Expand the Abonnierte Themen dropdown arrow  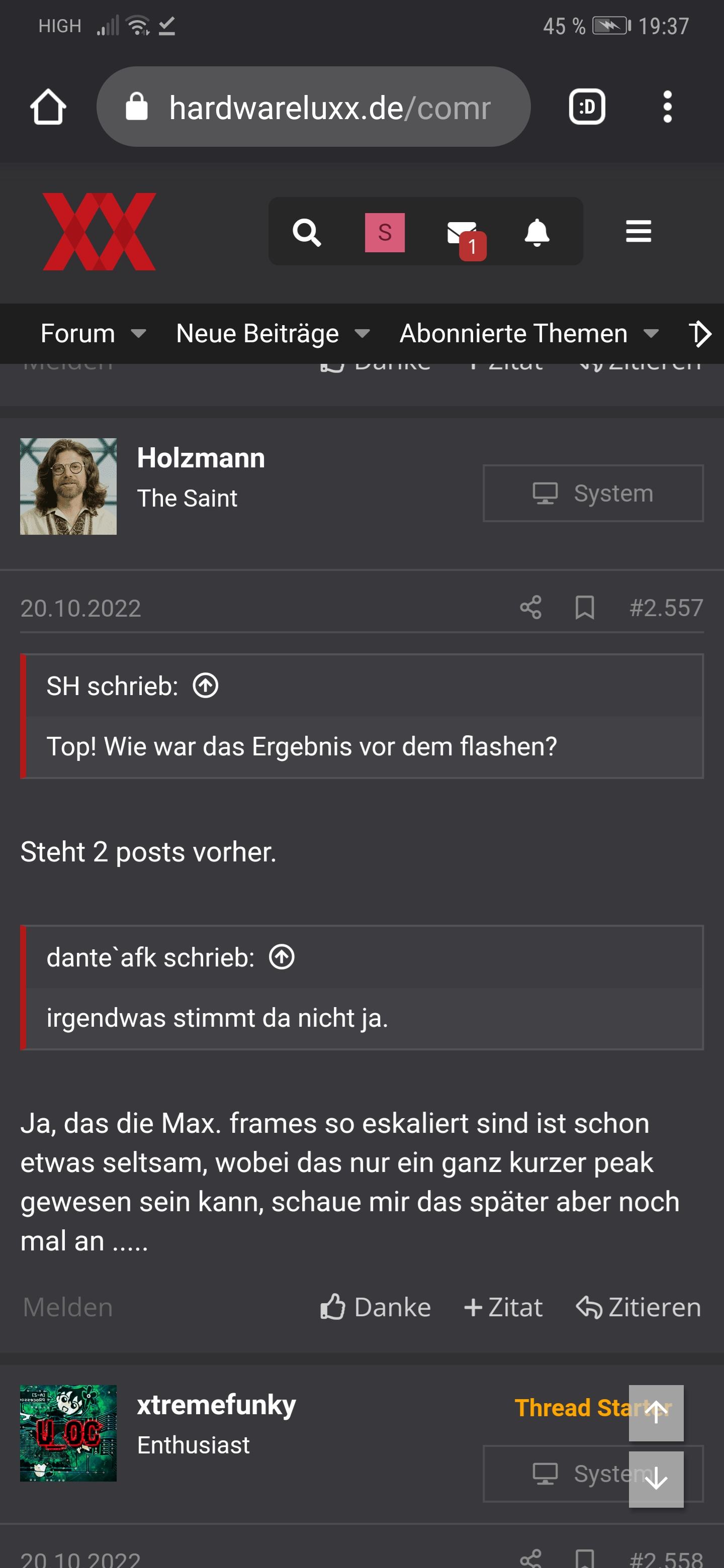[x=651, y=334]
